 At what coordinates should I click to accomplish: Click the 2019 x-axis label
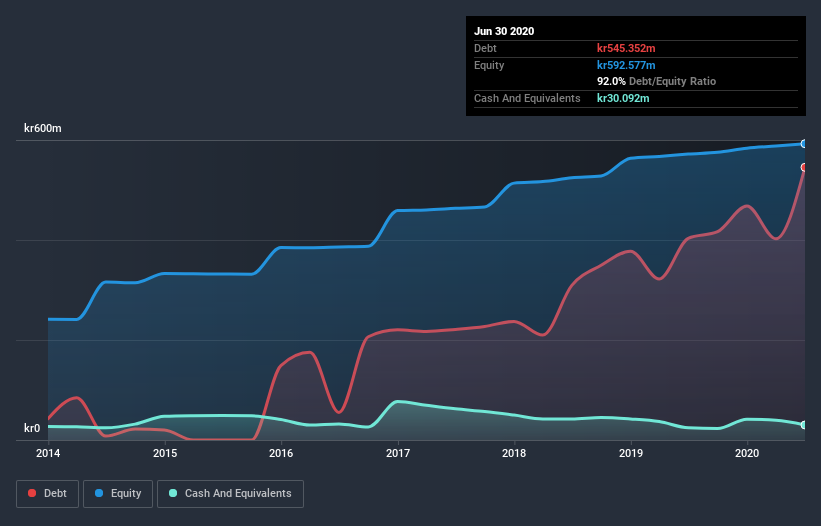pos(631,453)
